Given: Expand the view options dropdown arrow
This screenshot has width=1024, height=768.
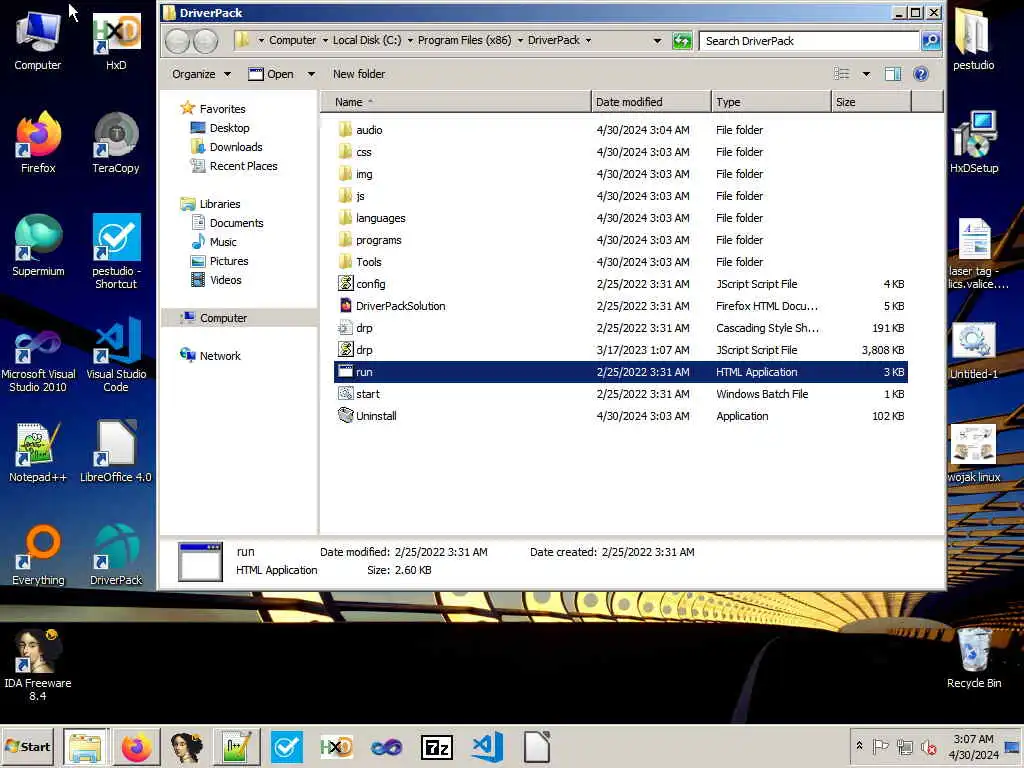Looking at the screenshot, I should (x=866, y=74).
